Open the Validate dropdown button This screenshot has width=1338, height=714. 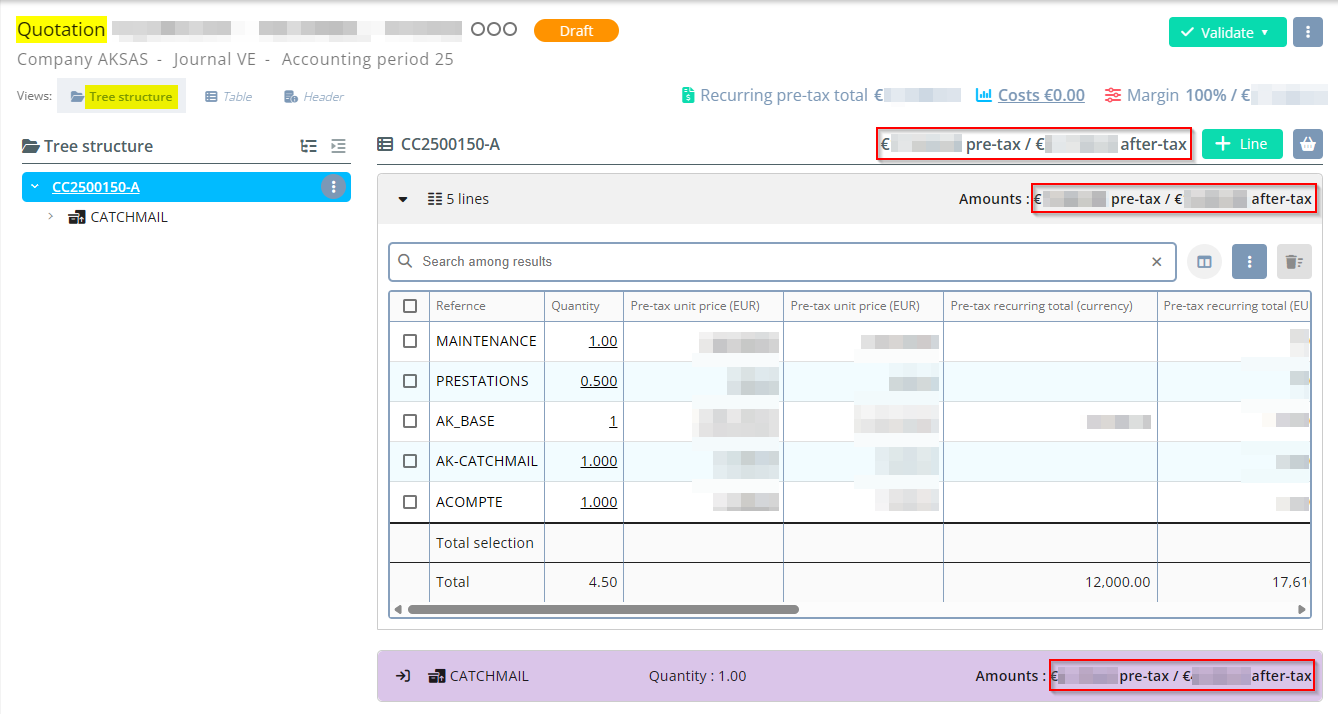click(x=1227, y=32)
